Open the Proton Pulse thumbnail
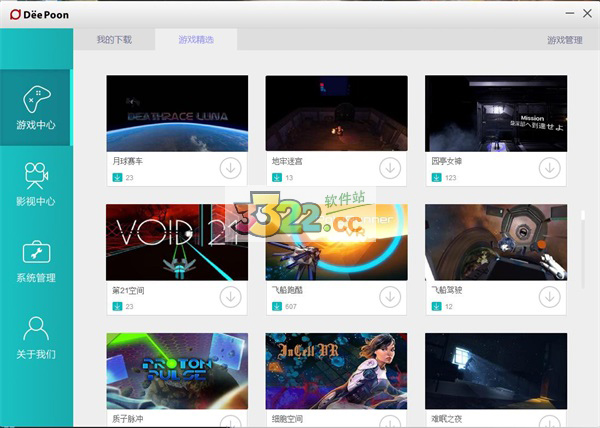 pos(177,371)
